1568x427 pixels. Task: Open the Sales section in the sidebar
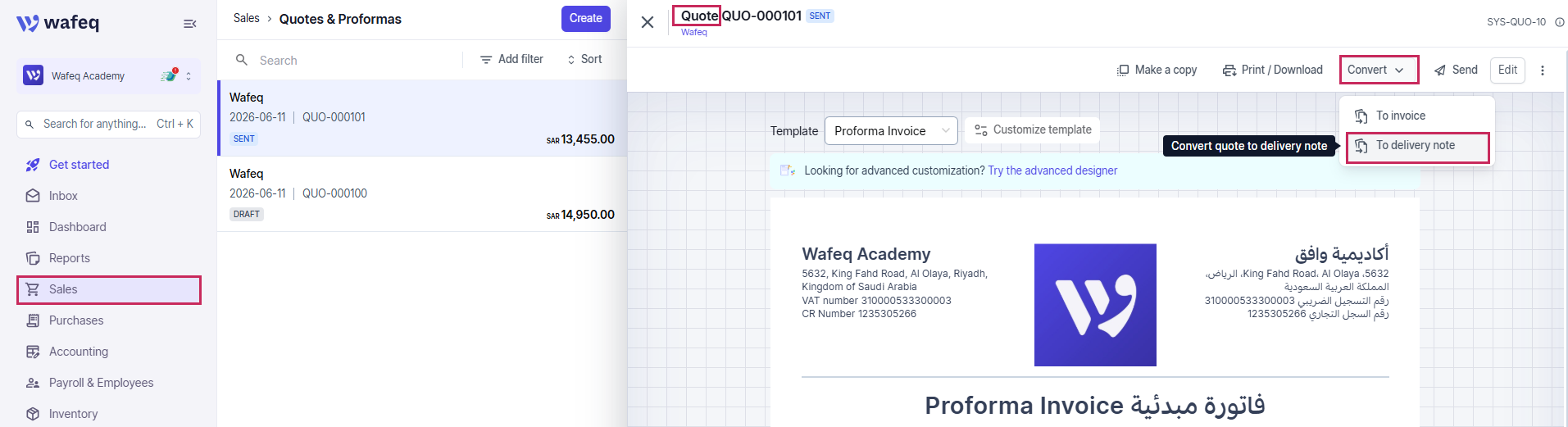[x=109, y=290]
